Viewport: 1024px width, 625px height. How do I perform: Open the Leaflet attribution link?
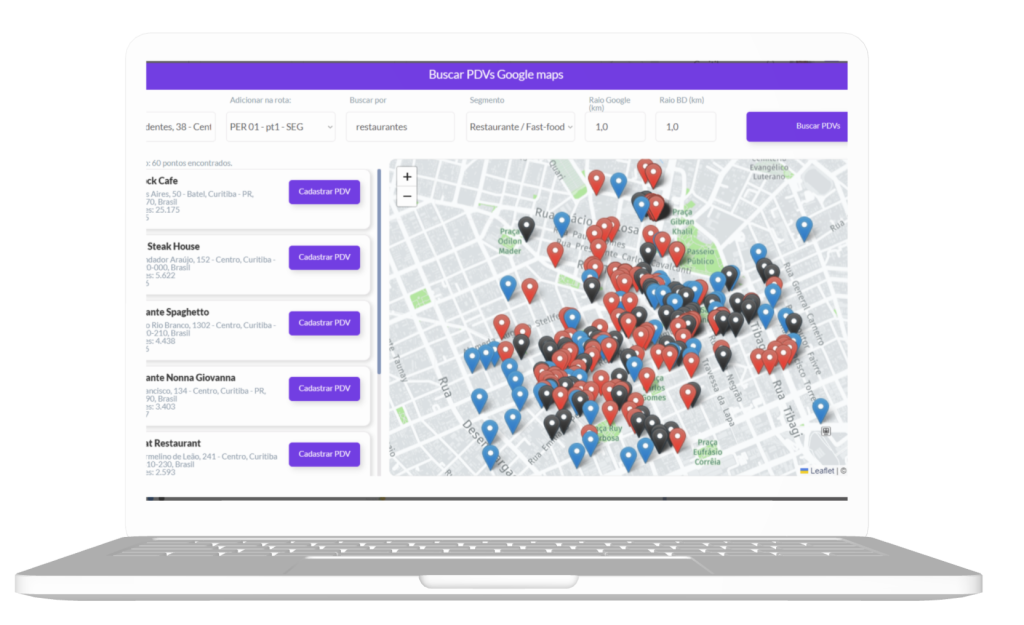pyautogui.click(x=821, y=470)
